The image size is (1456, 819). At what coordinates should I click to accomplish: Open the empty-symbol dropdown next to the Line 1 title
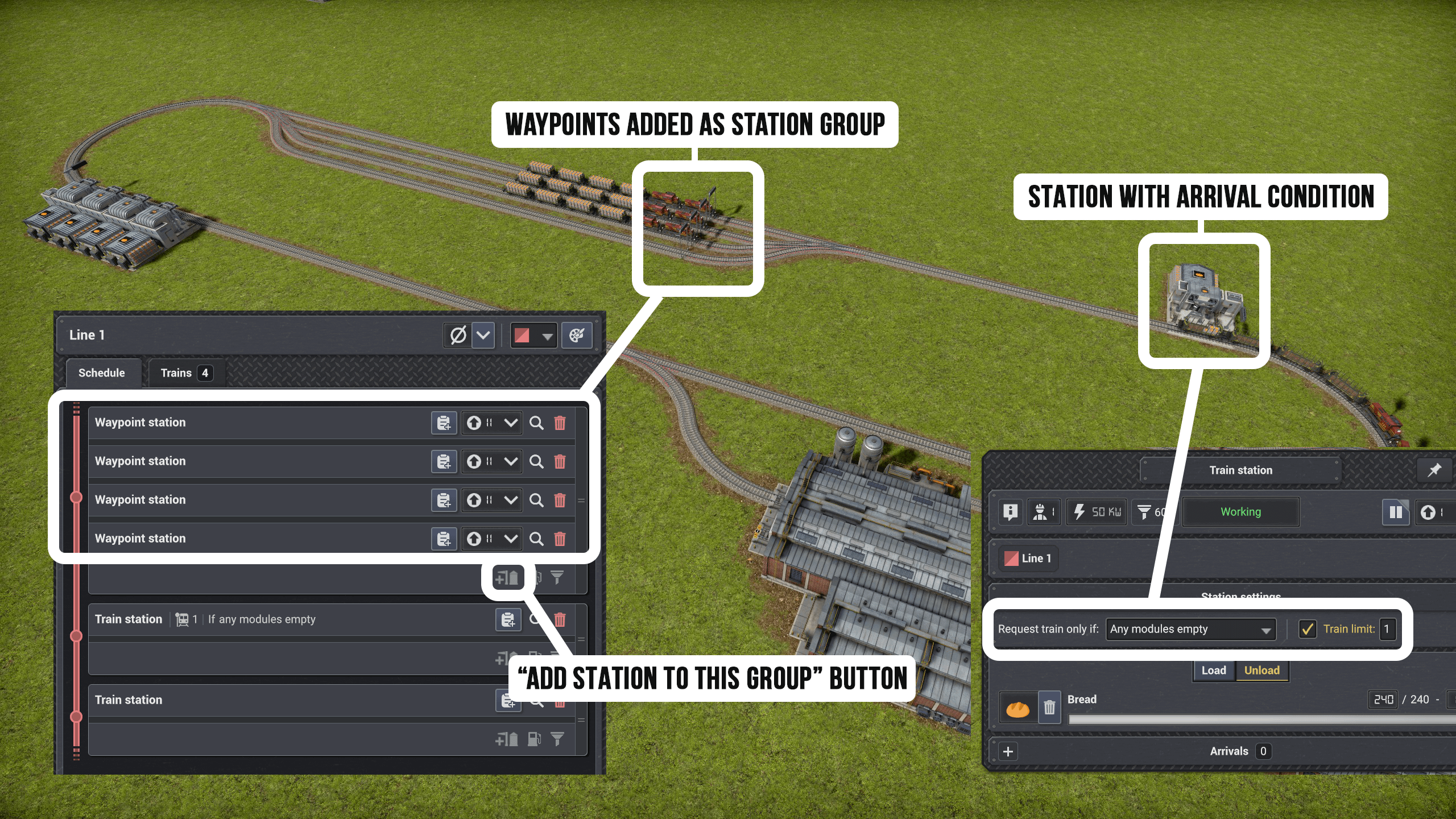pos(483,336)
